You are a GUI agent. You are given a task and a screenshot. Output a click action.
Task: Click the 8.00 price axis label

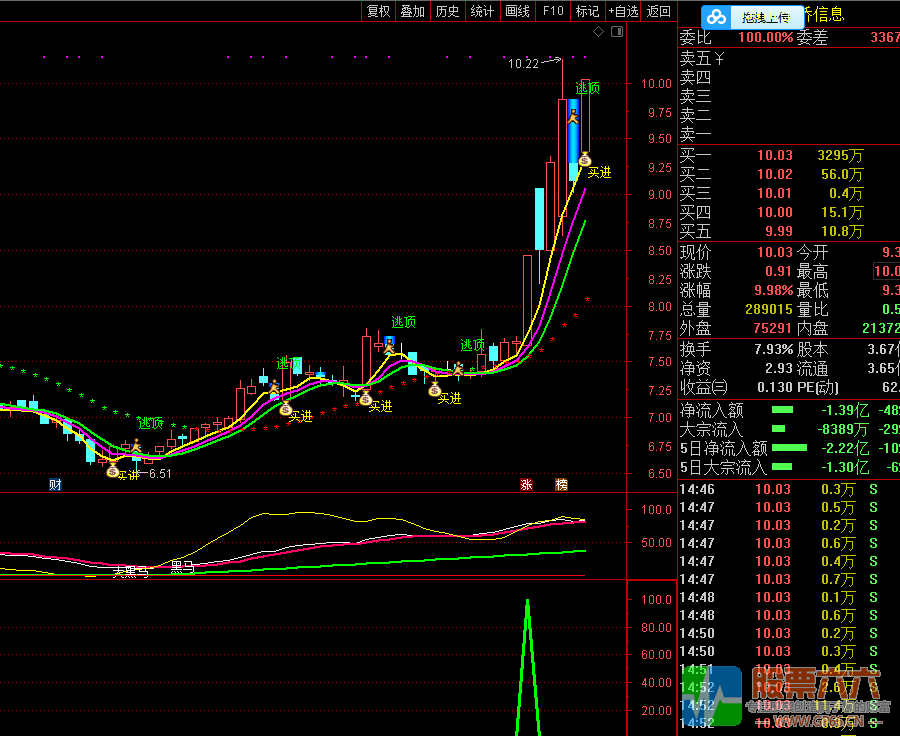(659, 306)
